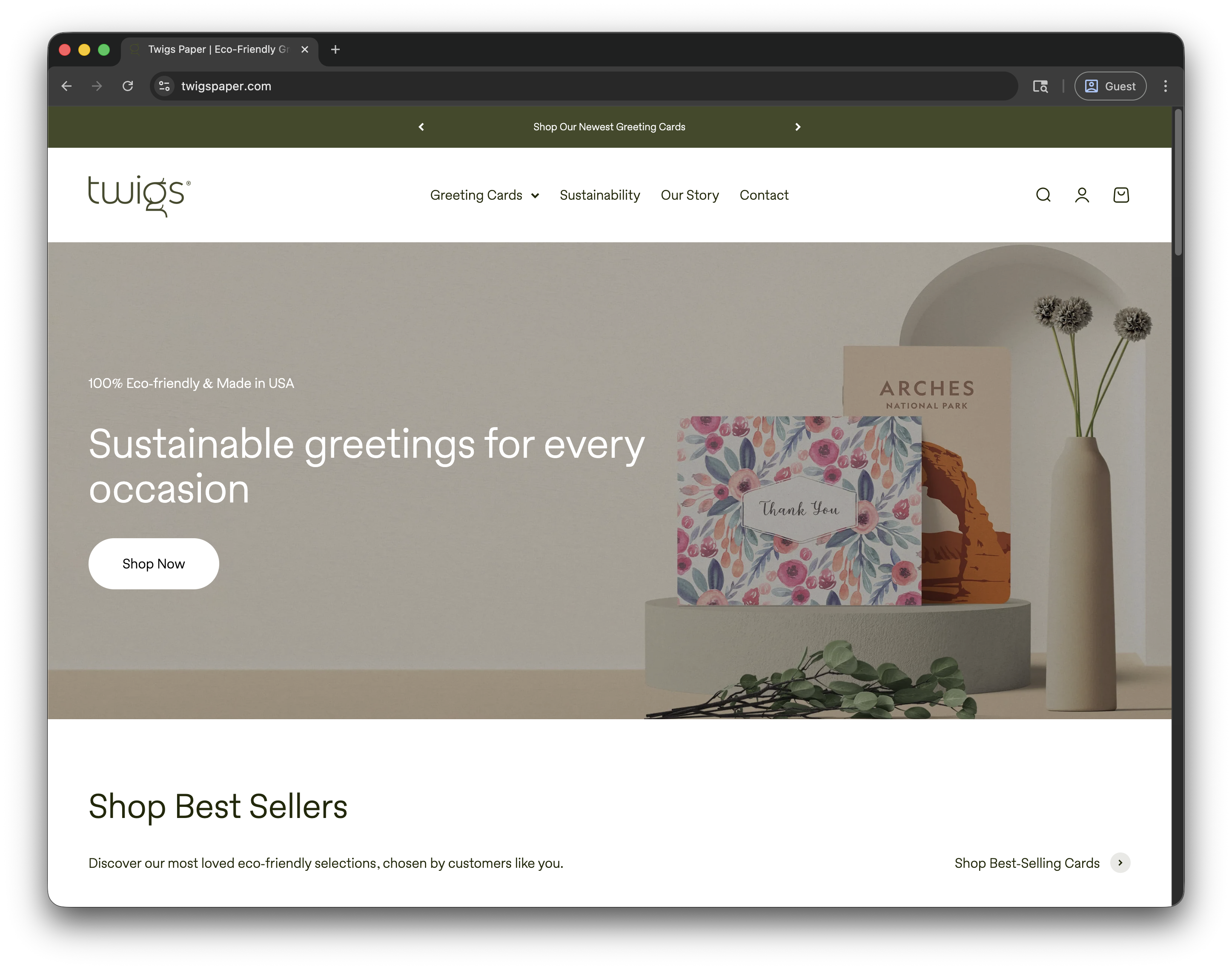The width and height of the screenshot is (1232, 970).
Task: Open the Our Story page
Action: (690, 195)
